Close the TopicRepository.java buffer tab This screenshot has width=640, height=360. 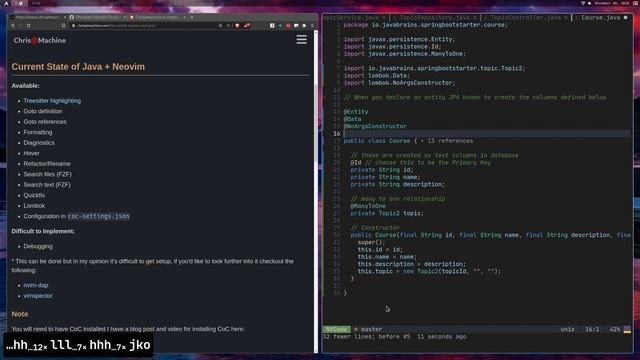click(x=475, y=18)
